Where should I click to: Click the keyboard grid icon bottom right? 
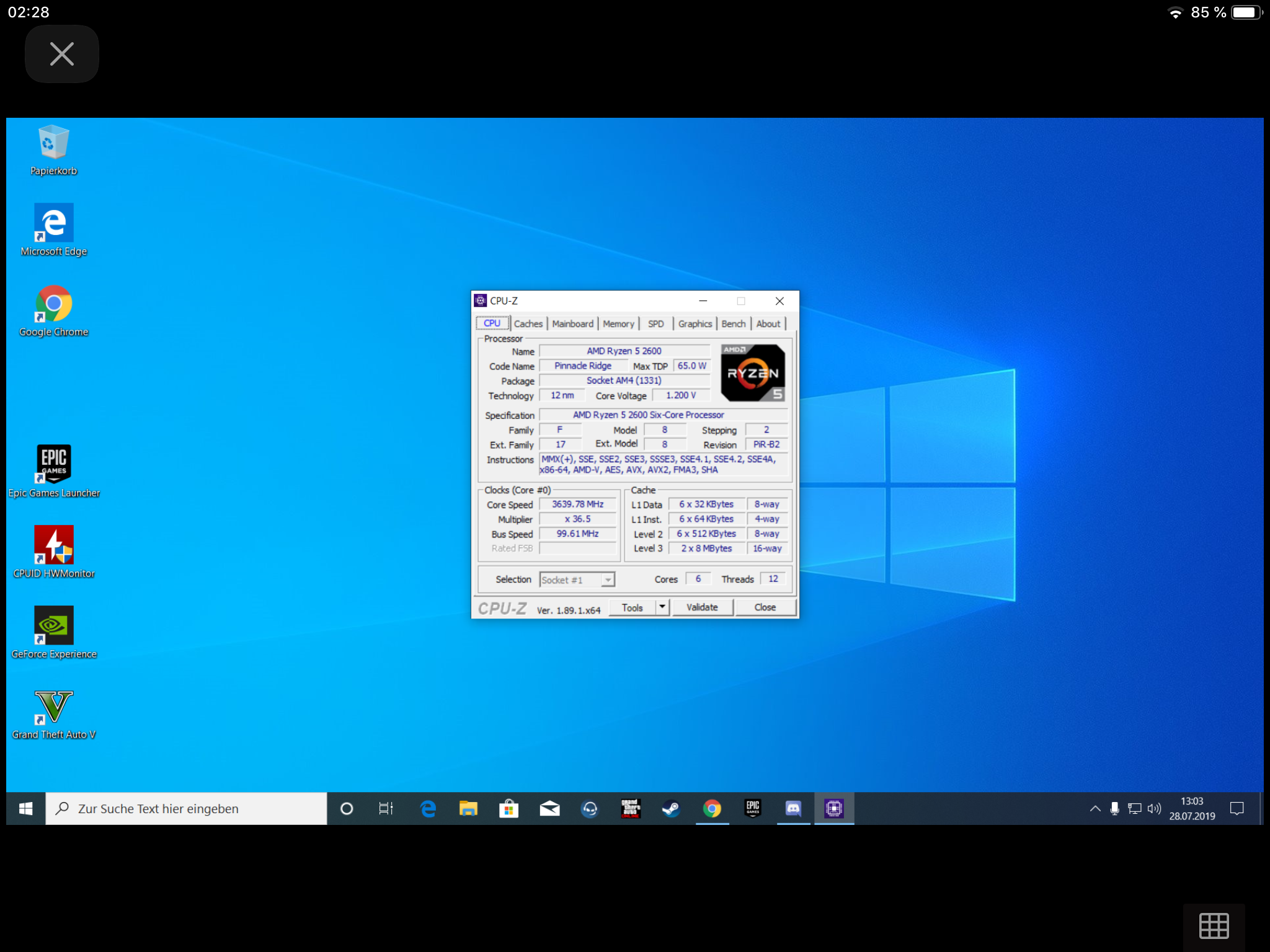click(1214, 926)
